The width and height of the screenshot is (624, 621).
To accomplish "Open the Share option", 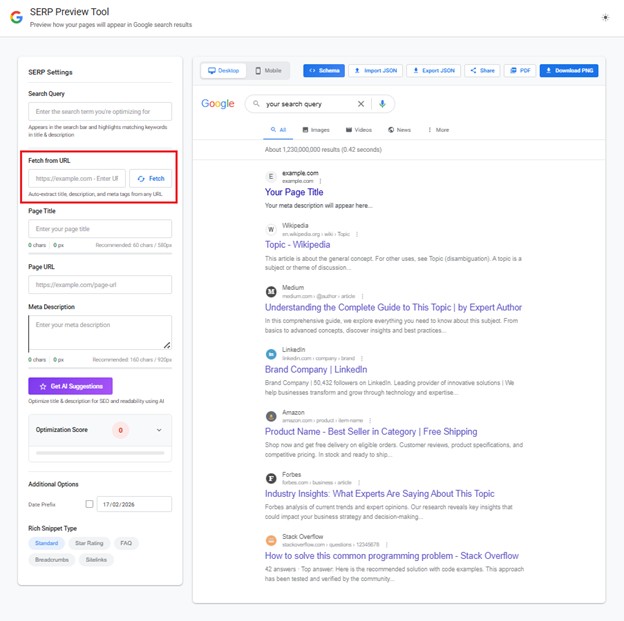I will click(x=483, y=71).
